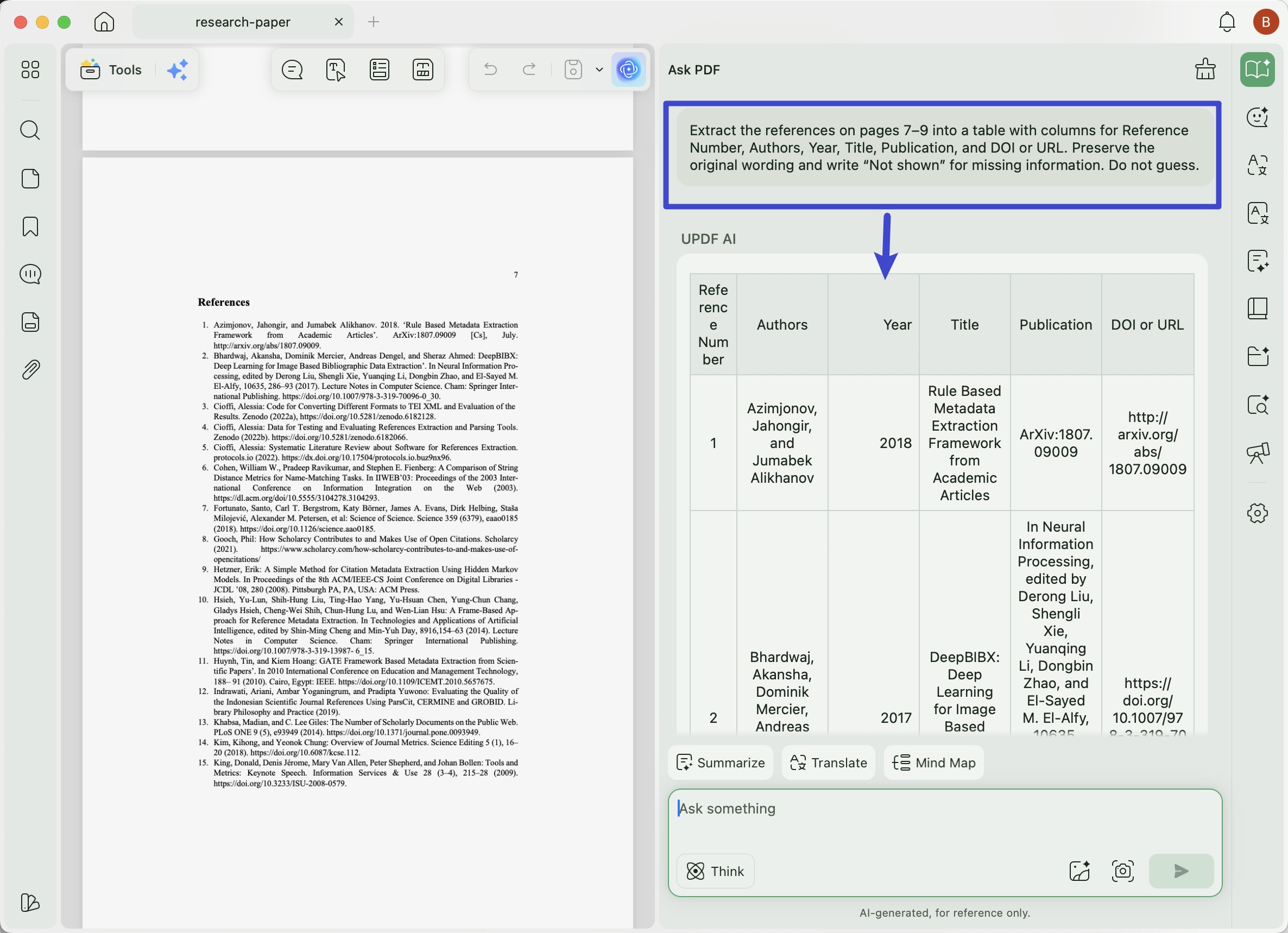
Task: Click the screenshot capture icon in the chat box
Action: pyautogui.click(x=1123, y=871)
